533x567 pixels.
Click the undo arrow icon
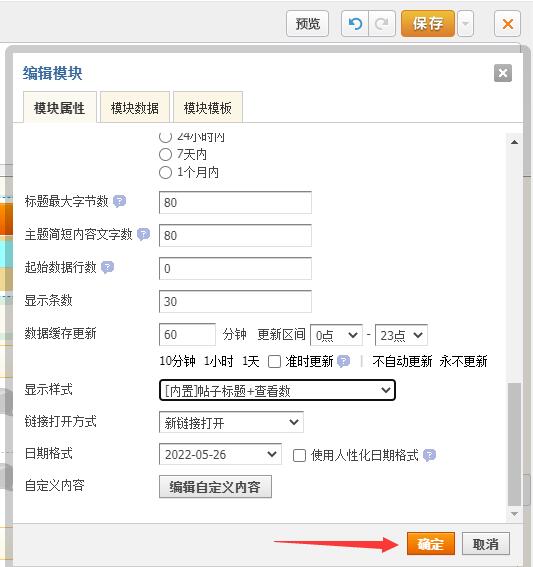(355, 24)
